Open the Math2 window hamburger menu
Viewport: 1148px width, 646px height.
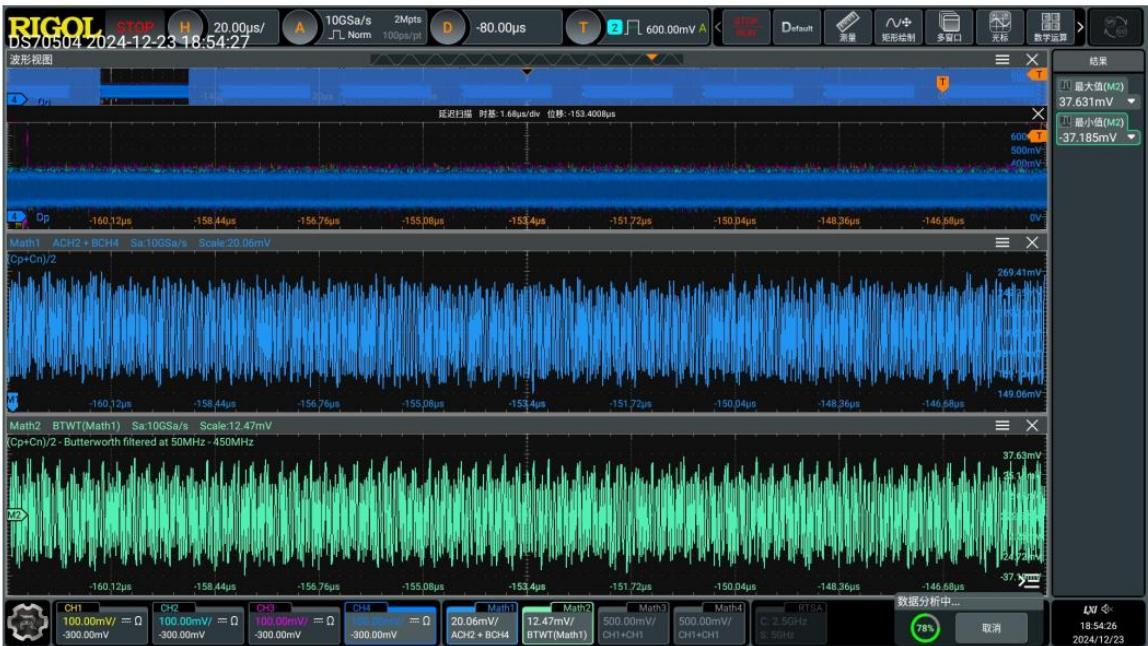pos(1002,426)
